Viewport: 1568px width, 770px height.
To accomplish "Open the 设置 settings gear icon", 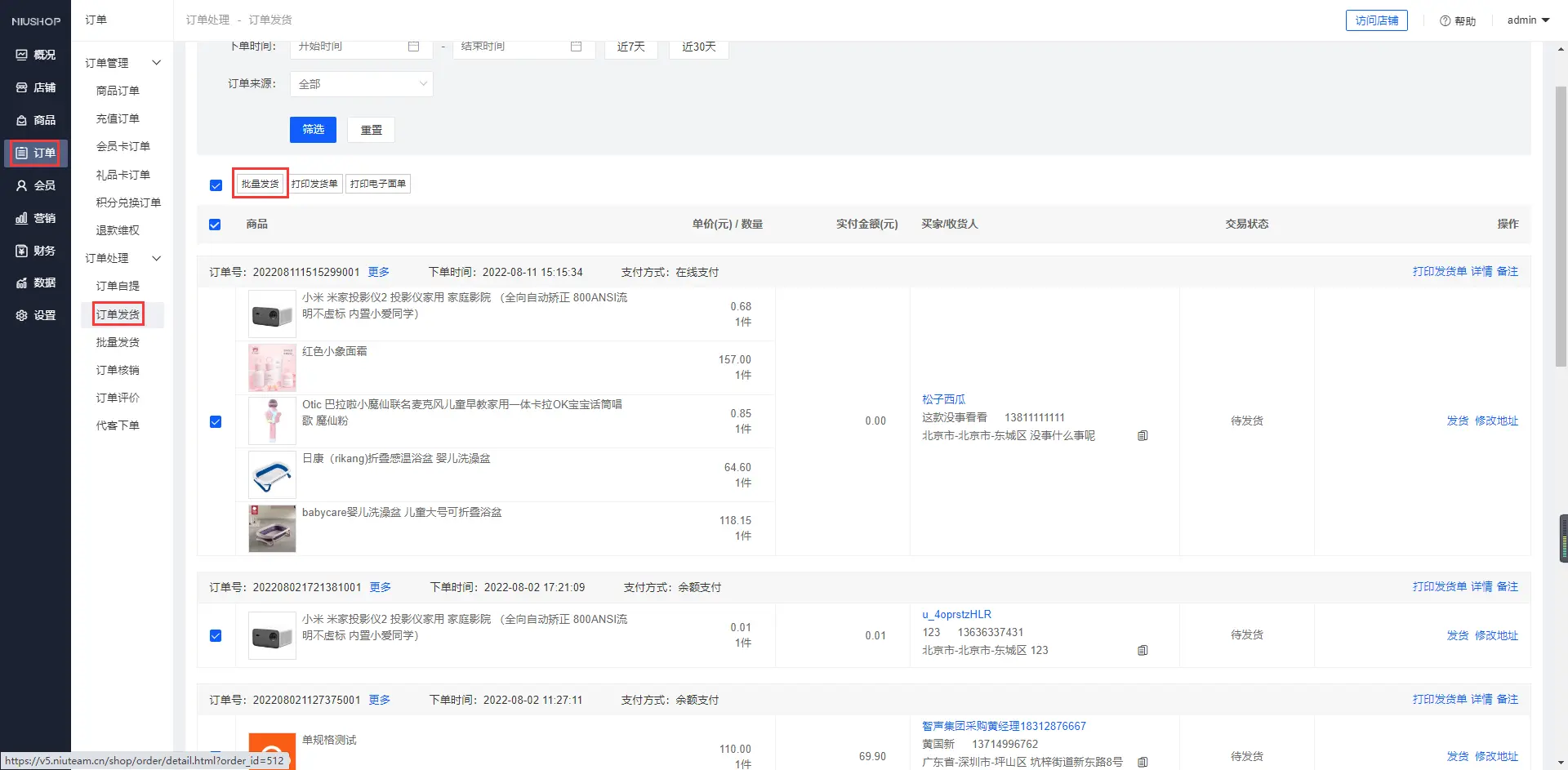I will click(x=22, y=315).
